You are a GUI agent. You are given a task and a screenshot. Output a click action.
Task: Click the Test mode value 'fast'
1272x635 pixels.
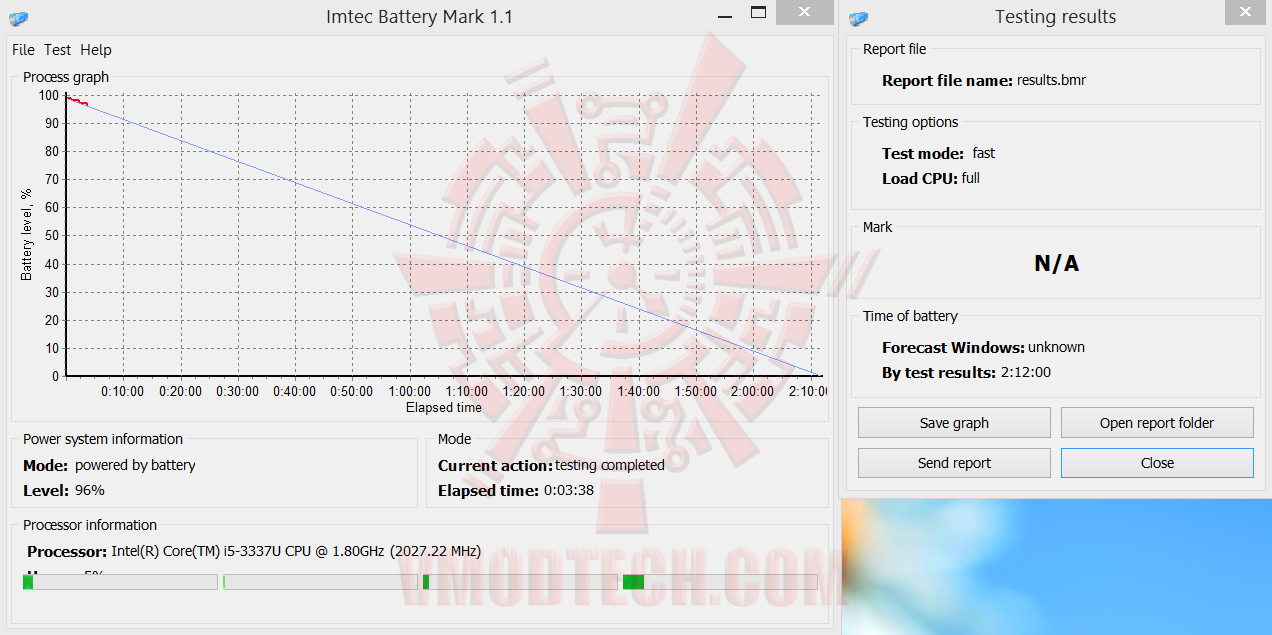coord(983,153)
